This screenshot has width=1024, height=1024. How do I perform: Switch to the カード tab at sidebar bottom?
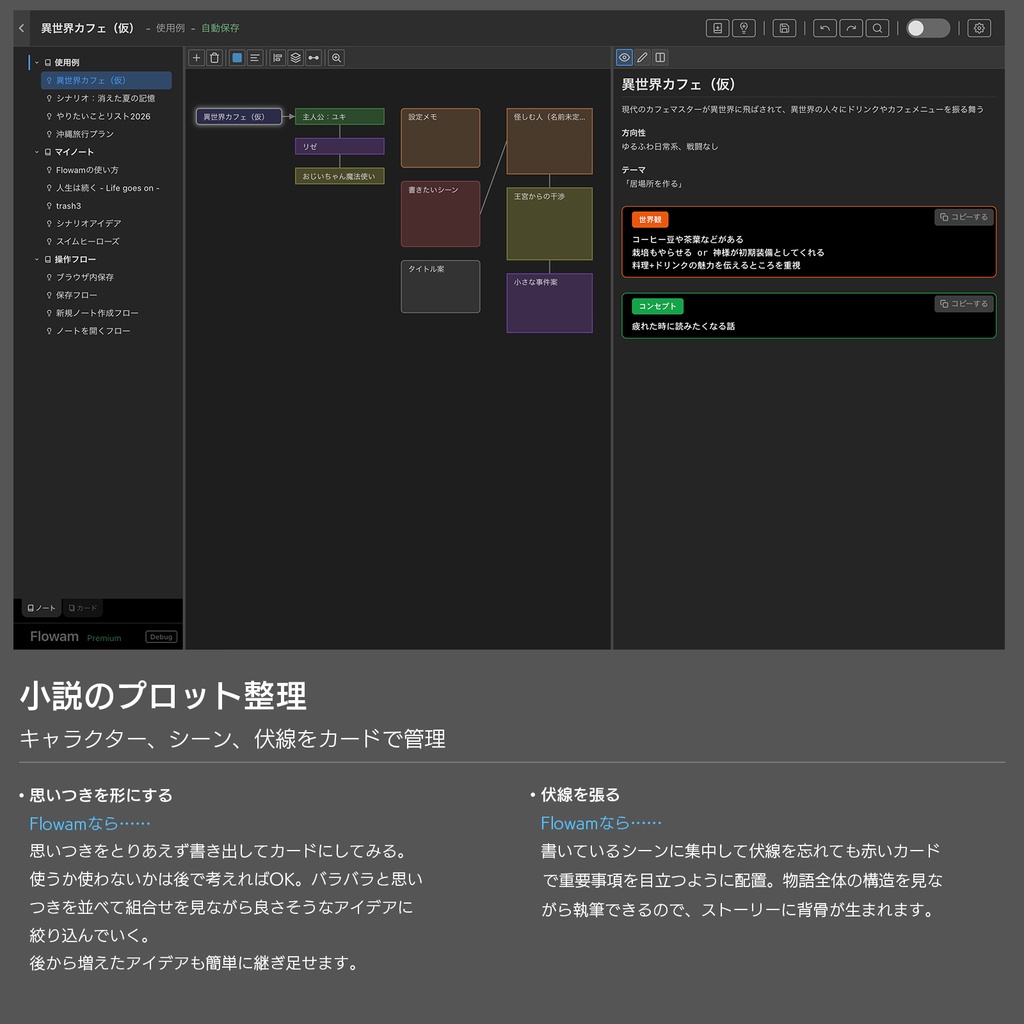point(82,607)
